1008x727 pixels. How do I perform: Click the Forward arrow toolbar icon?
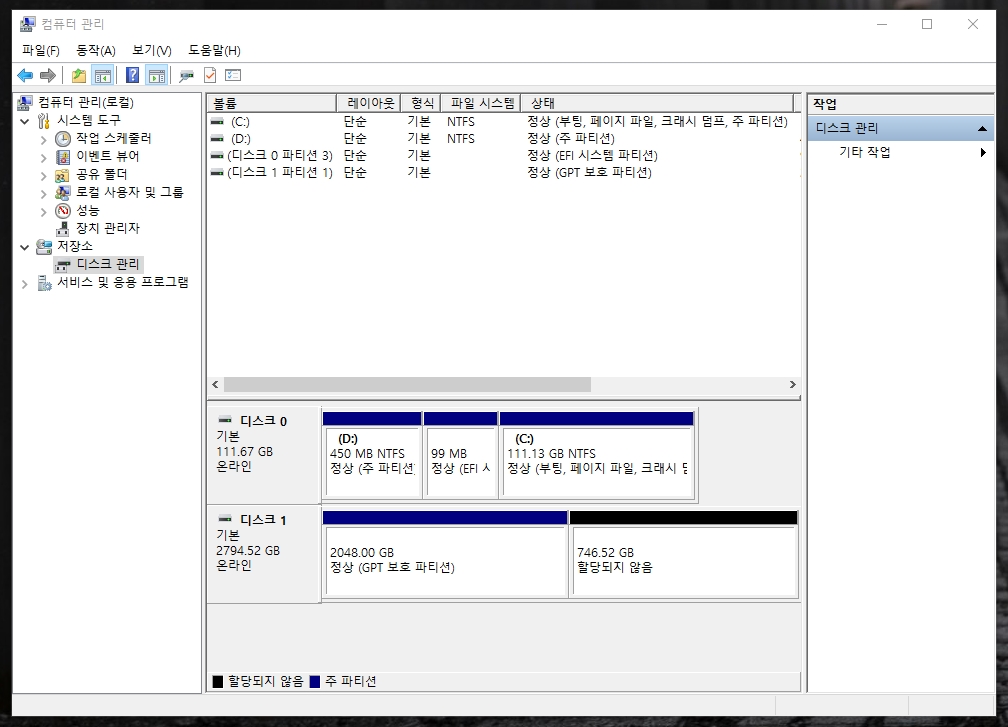(x=48, y=76)
